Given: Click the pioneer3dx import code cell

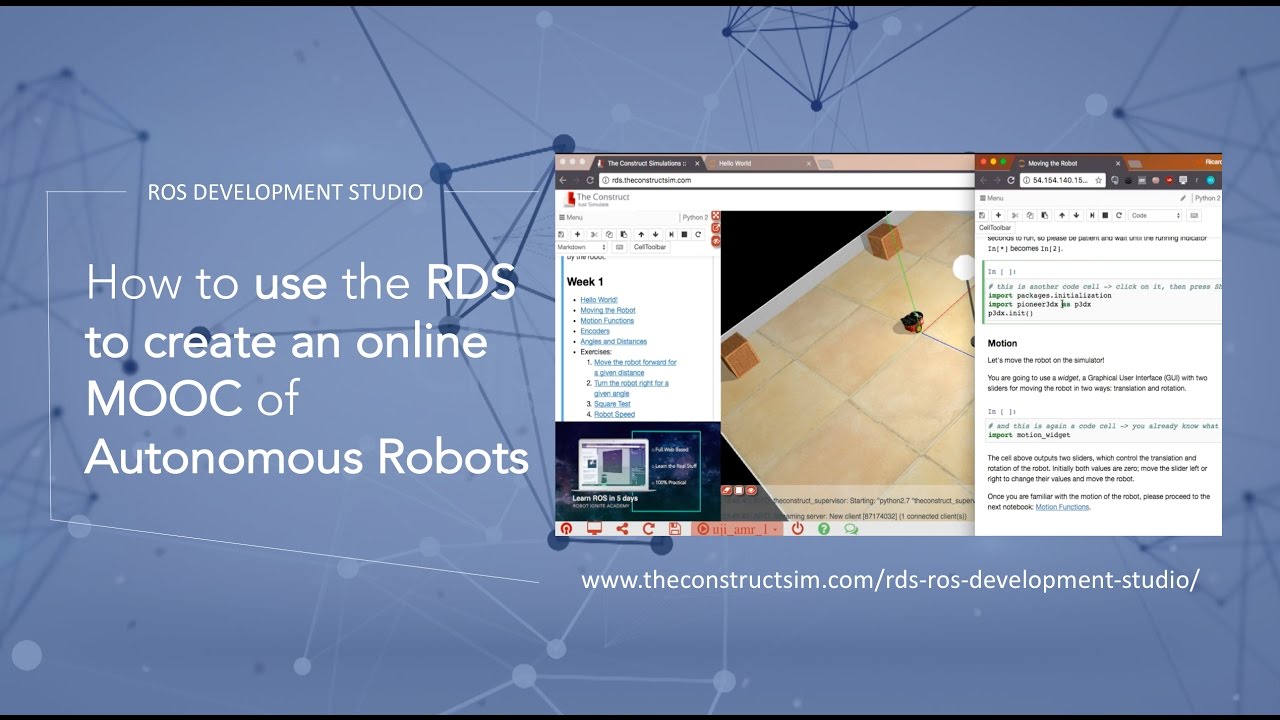Looking at the screenshot, I should [1102, 300].
